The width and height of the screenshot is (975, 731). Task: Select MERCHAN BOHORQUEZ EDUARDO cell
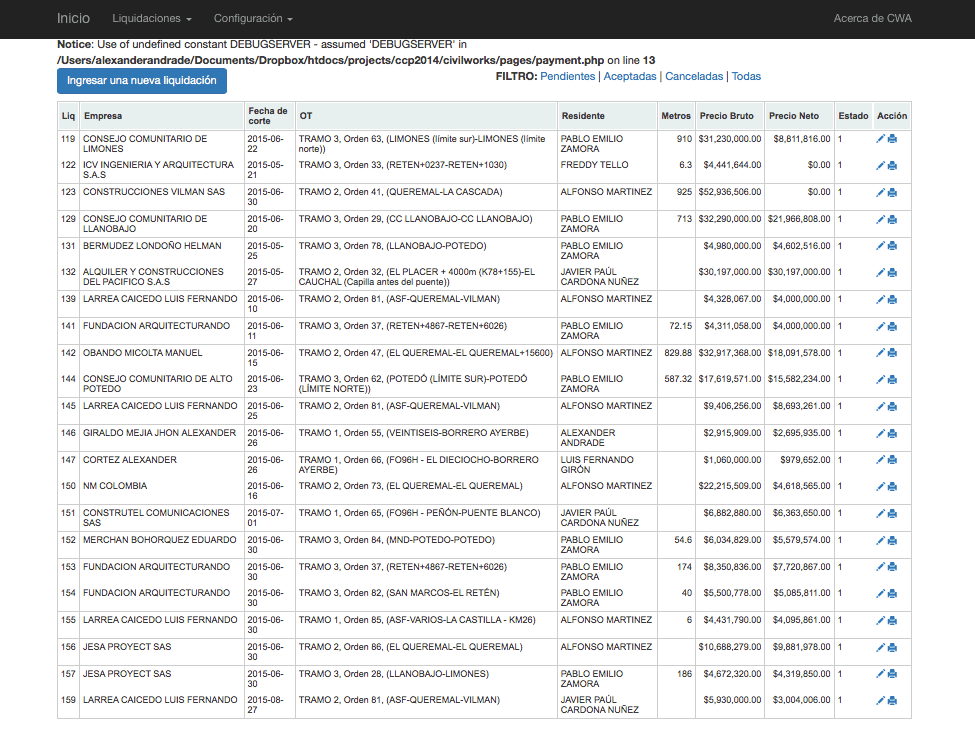click(162, 545)
